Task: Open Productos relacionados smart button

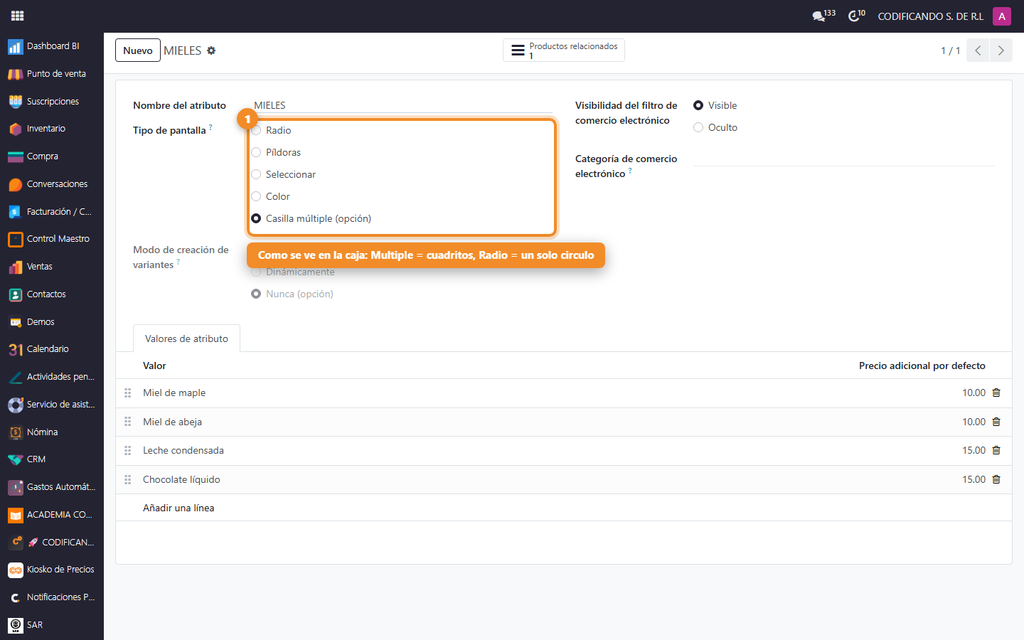Action: (x=564, y=50)
